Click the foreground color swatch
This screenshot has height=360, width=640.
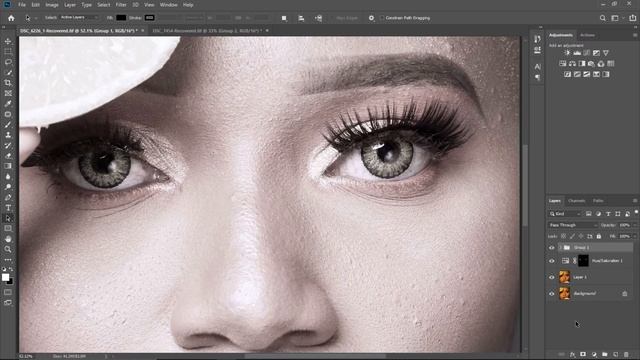click(5, 278)
